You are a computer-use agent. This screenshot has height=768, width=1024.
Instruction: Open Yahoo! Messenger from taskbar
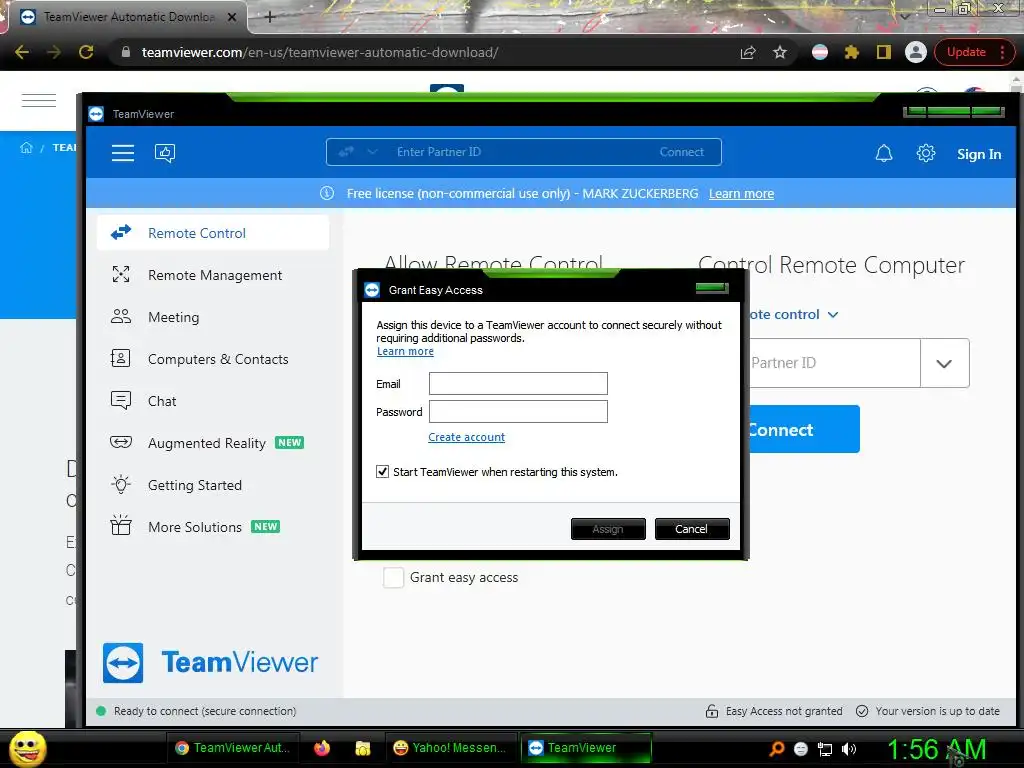(450, 748)
